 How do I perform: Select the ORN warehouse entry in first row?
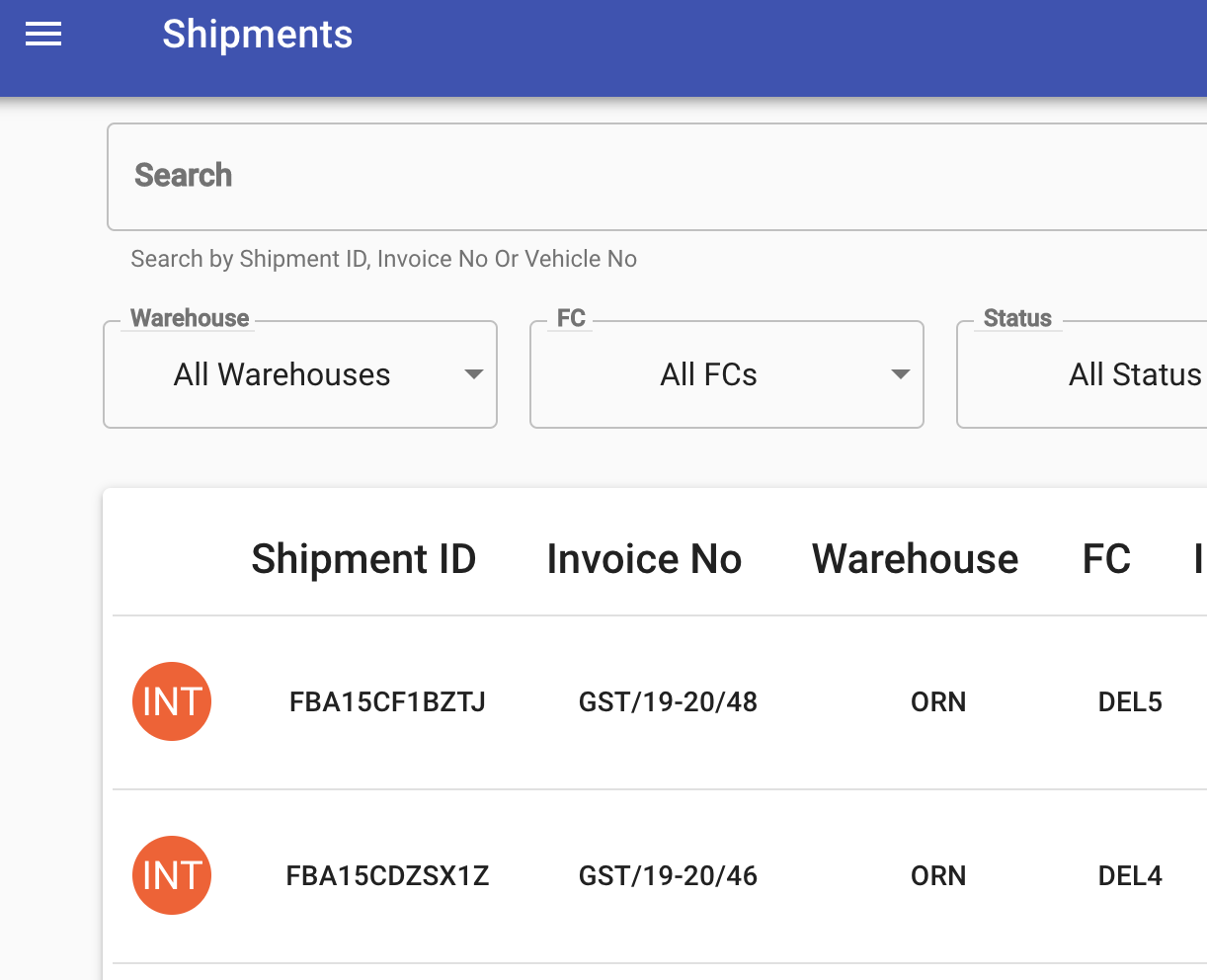938,701
